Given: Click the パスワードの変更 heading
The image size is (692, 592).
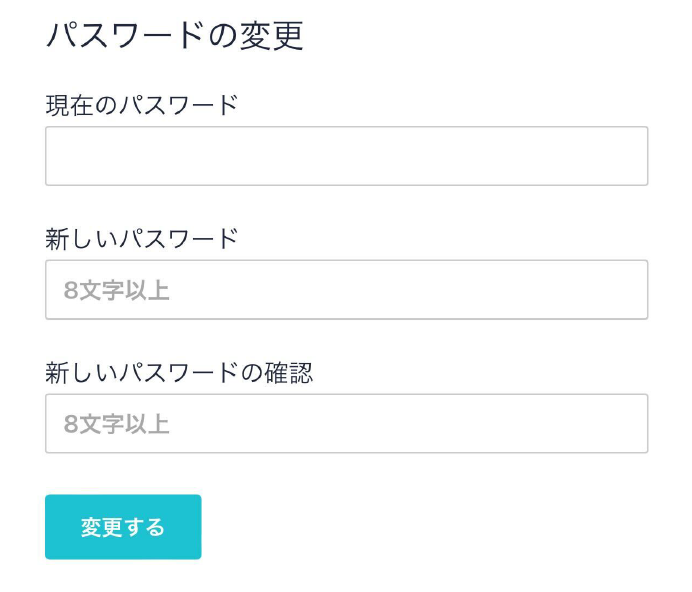Looking at the screenshot, I should point(175,36).
